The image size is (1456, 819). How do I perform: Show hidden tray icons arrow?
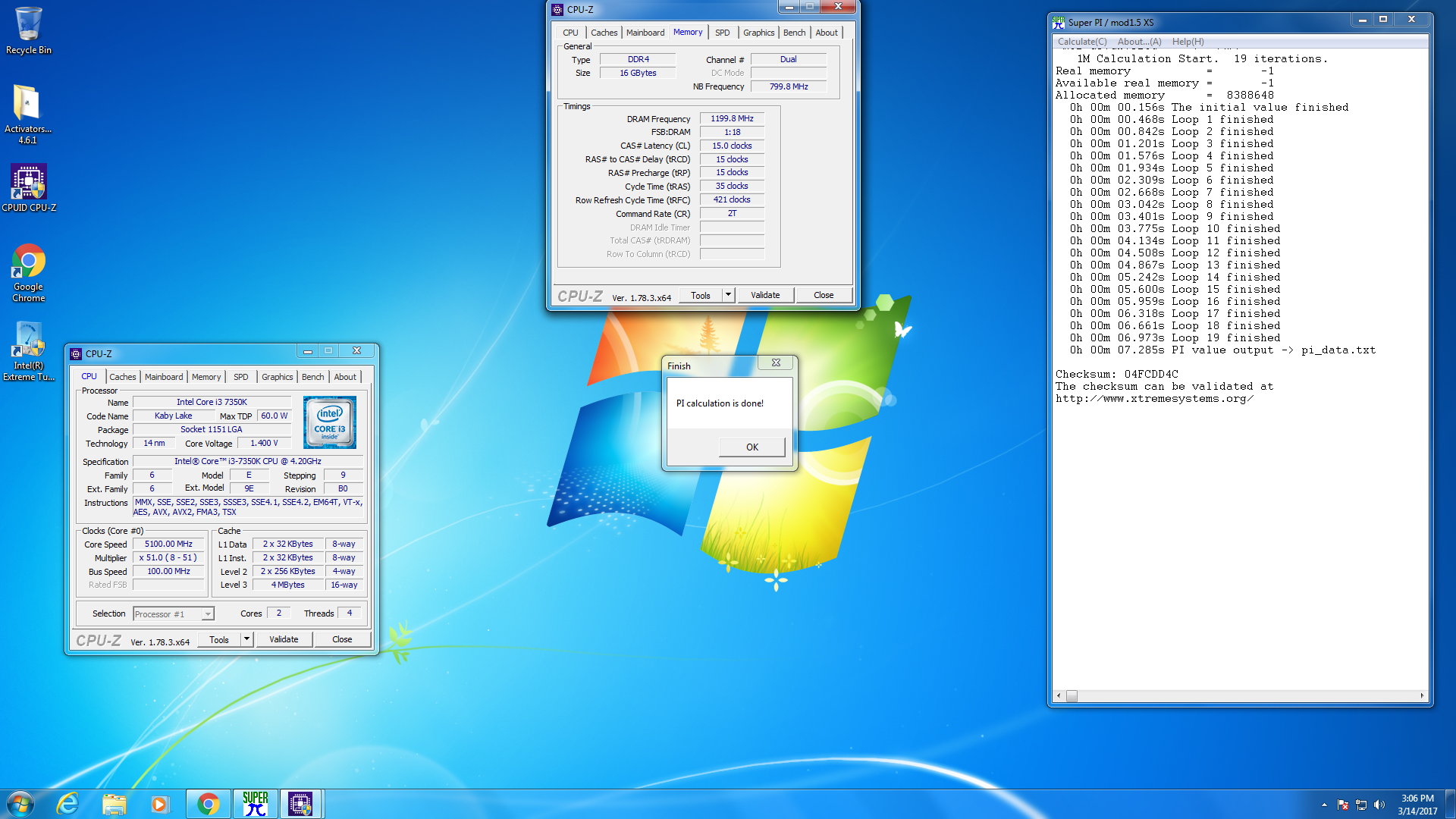click(1324, 805)
